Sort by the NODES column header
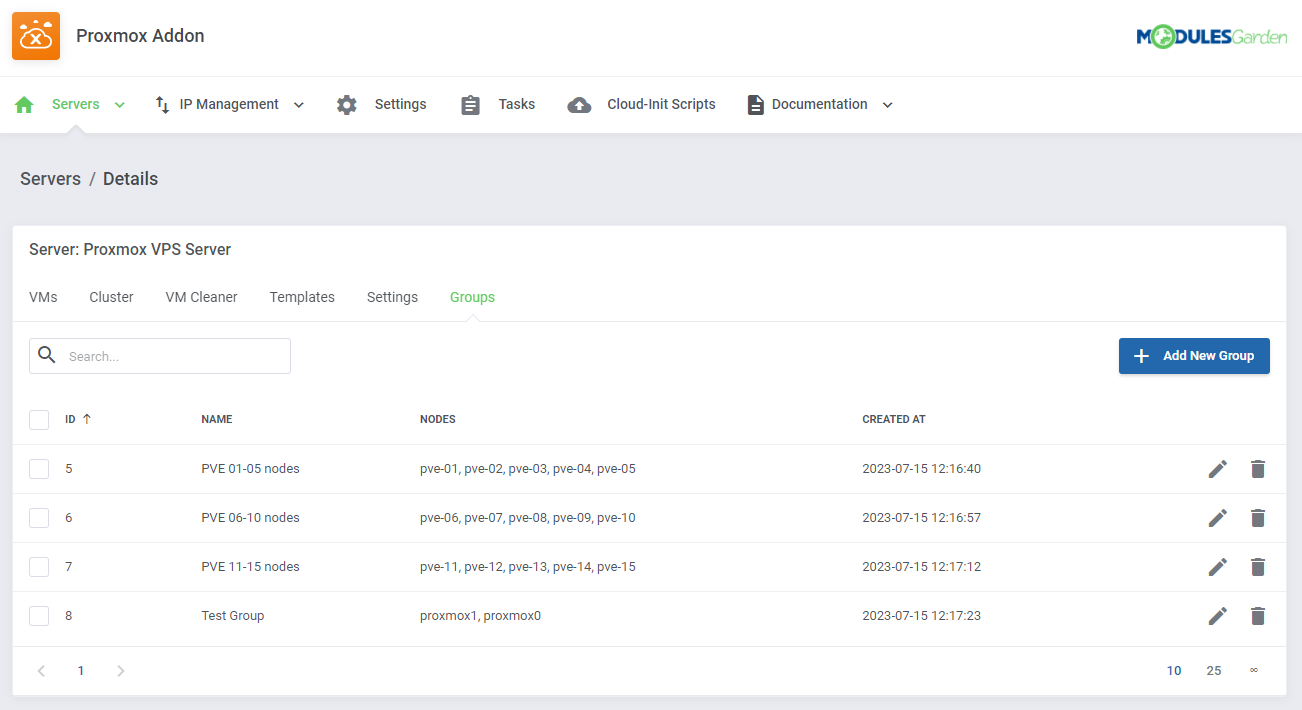The height and width of the screenshot is (710, 1302). coord(438,420)
